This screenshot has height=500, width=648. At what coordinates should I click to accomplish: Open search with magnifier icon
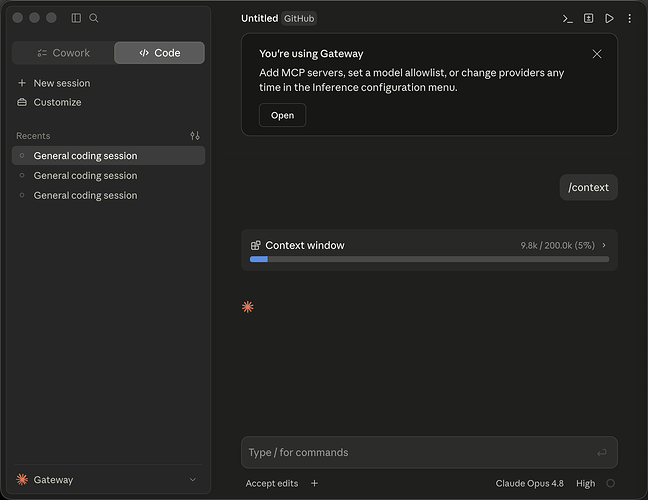(x=94, y=18)
